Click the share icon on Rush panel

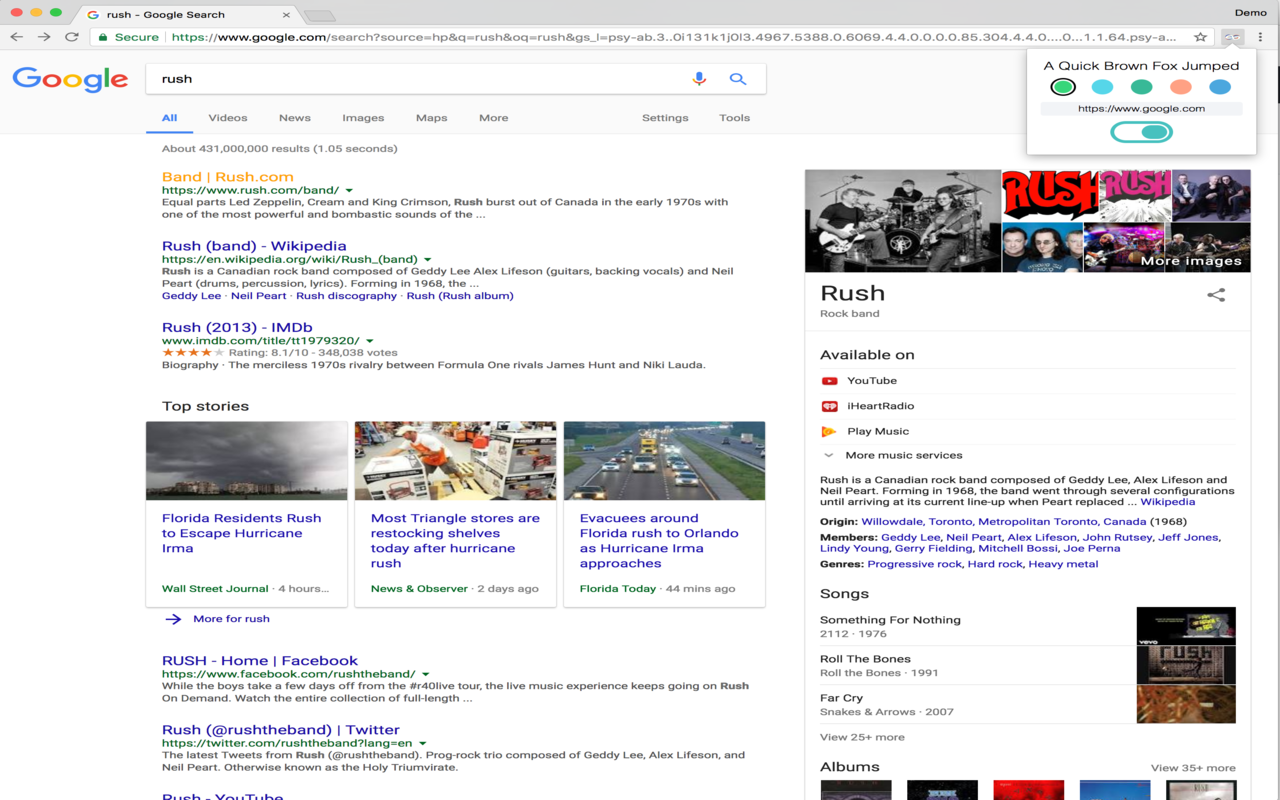pos(1216,295)
